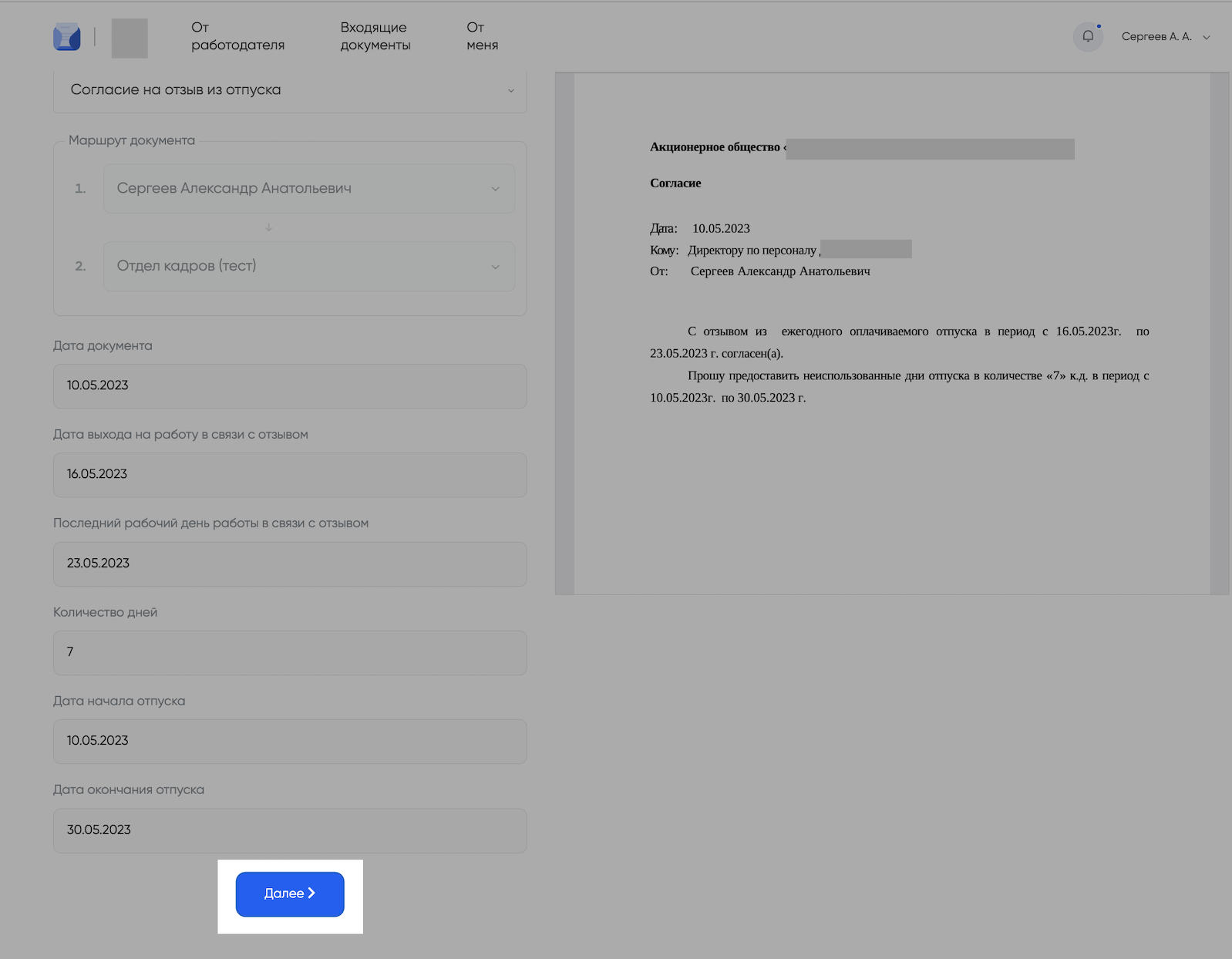Go to the 'Входящие документы' tab
This screenshot has width=1232, height=959.
click(x=375, y=36)
